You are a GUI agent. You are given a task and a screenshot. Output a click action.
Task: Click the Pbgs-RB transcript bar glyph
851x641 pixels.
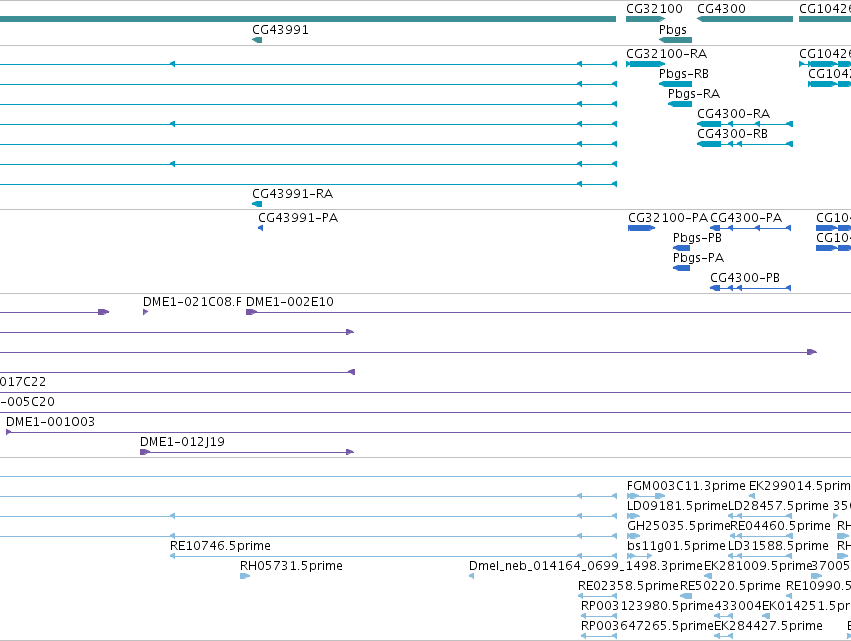pos(675,84)
